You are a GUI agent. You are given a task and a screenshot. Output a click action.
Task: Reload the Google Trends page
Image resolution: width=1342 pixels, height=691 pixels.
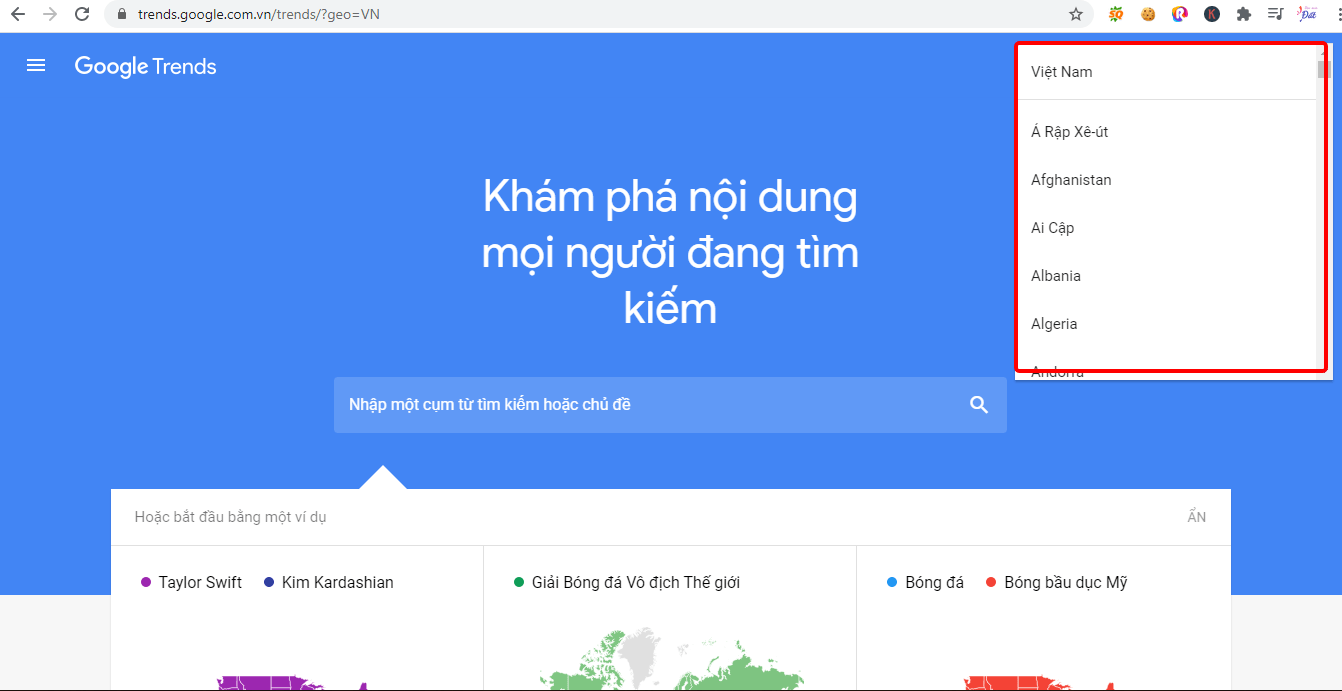coord(82,14)
